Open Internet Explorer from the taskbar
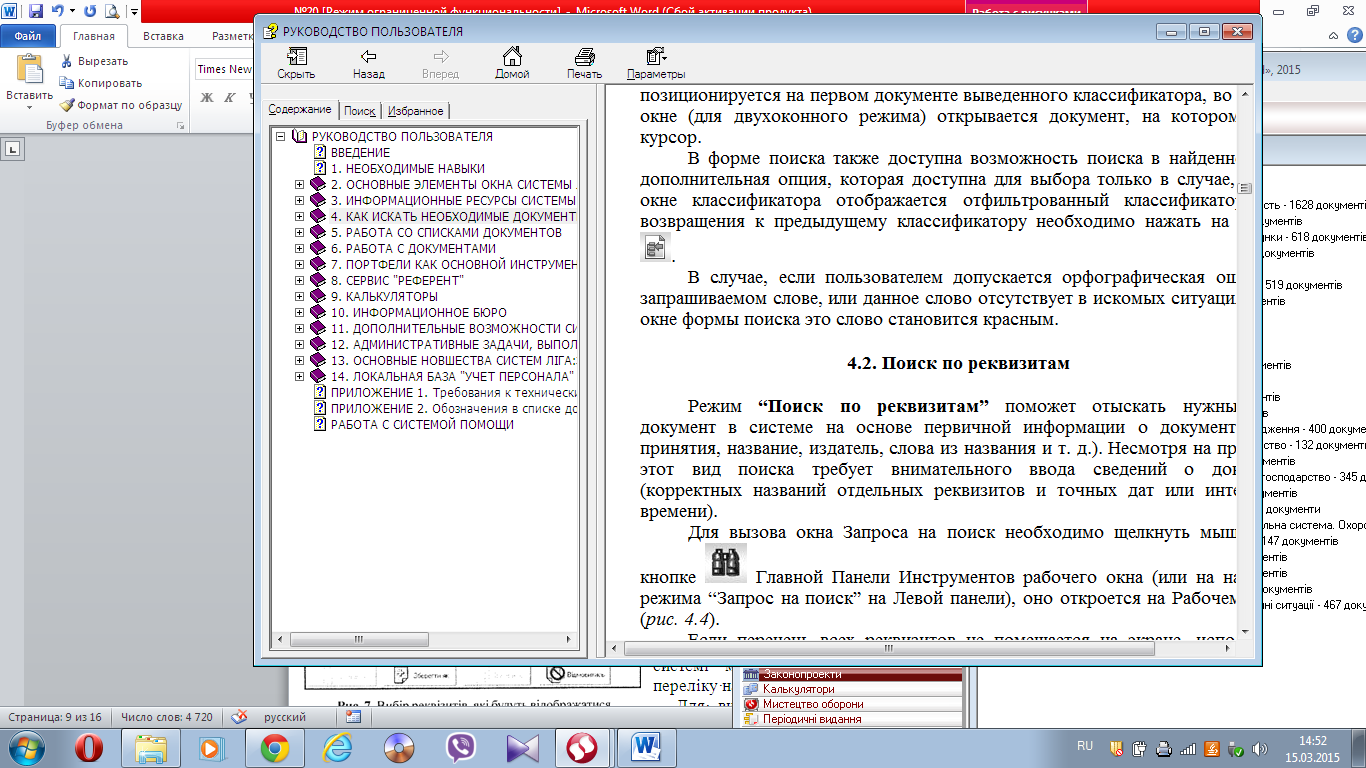Image resolution: width=1366 pixels, height=768 pixels. (337, 748)
